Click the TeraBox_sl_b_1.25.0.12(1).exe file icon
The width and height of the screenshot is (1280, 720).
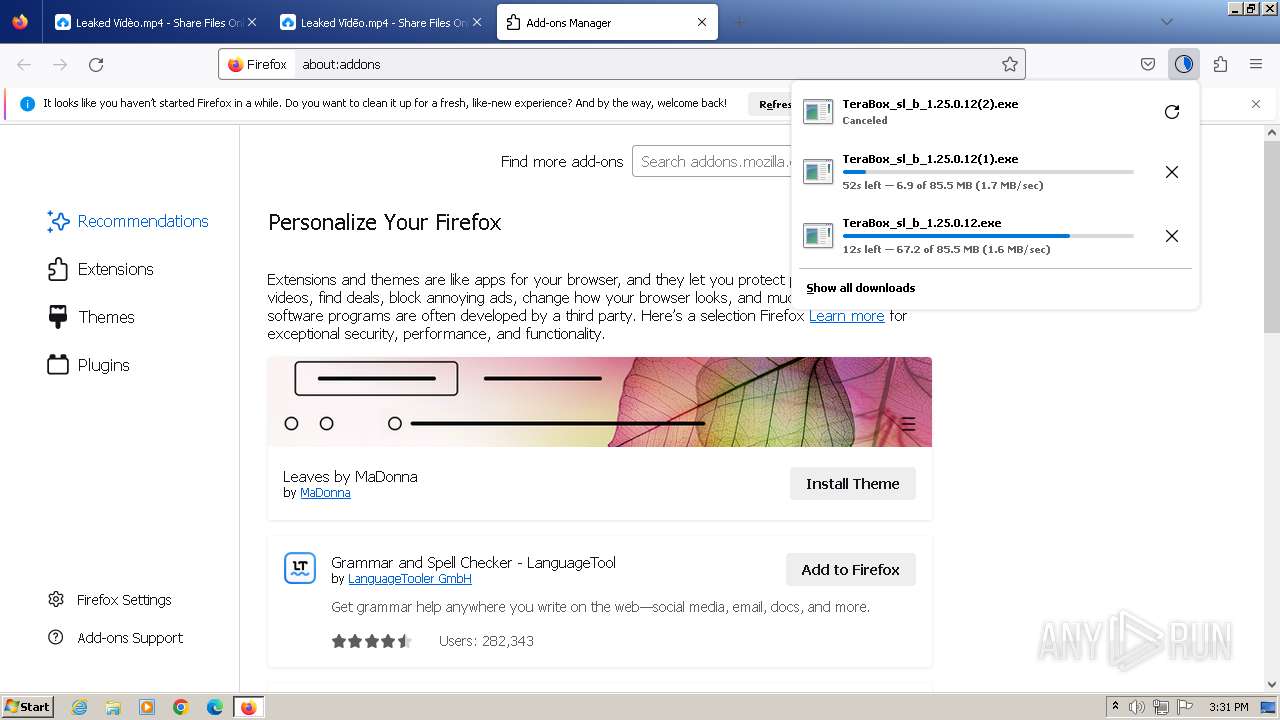(818, 172)
